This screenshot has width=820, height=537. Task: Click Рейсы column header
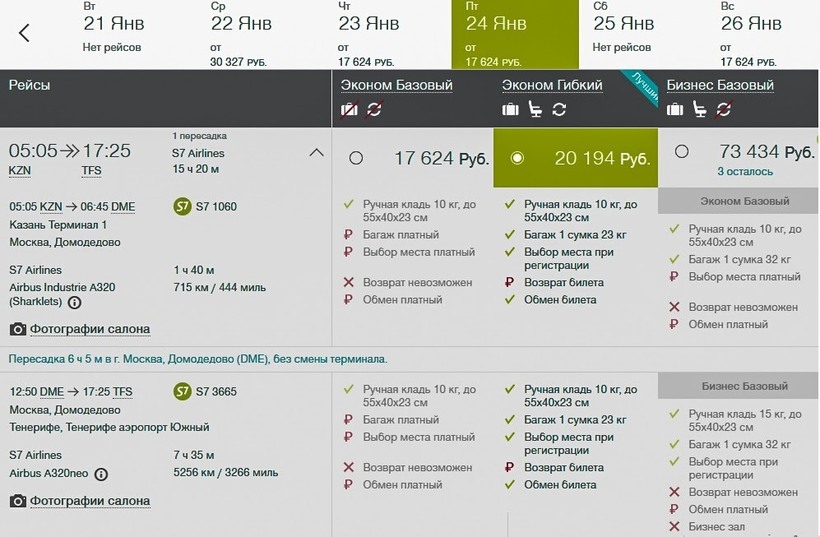29,85
